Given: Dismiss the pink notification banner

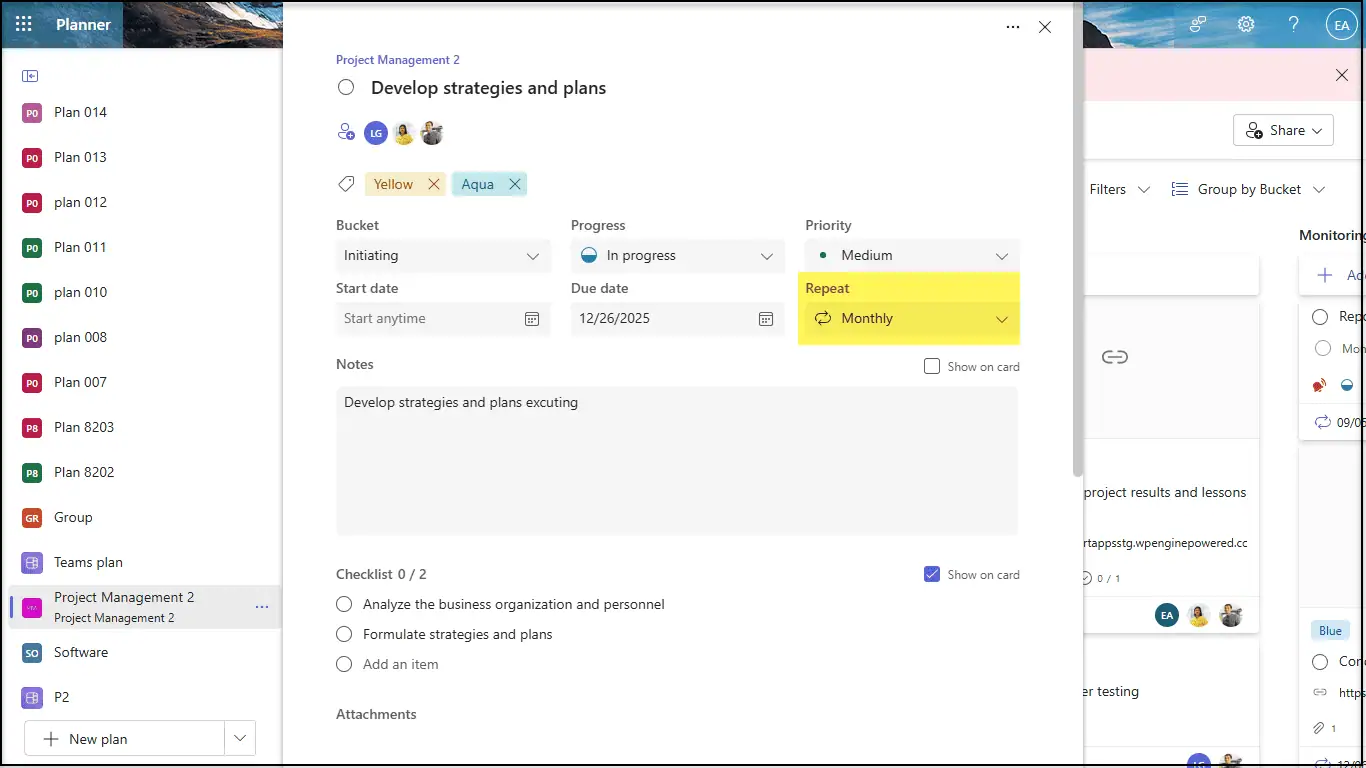Looking at the screenshot, I should point(1342,75).
